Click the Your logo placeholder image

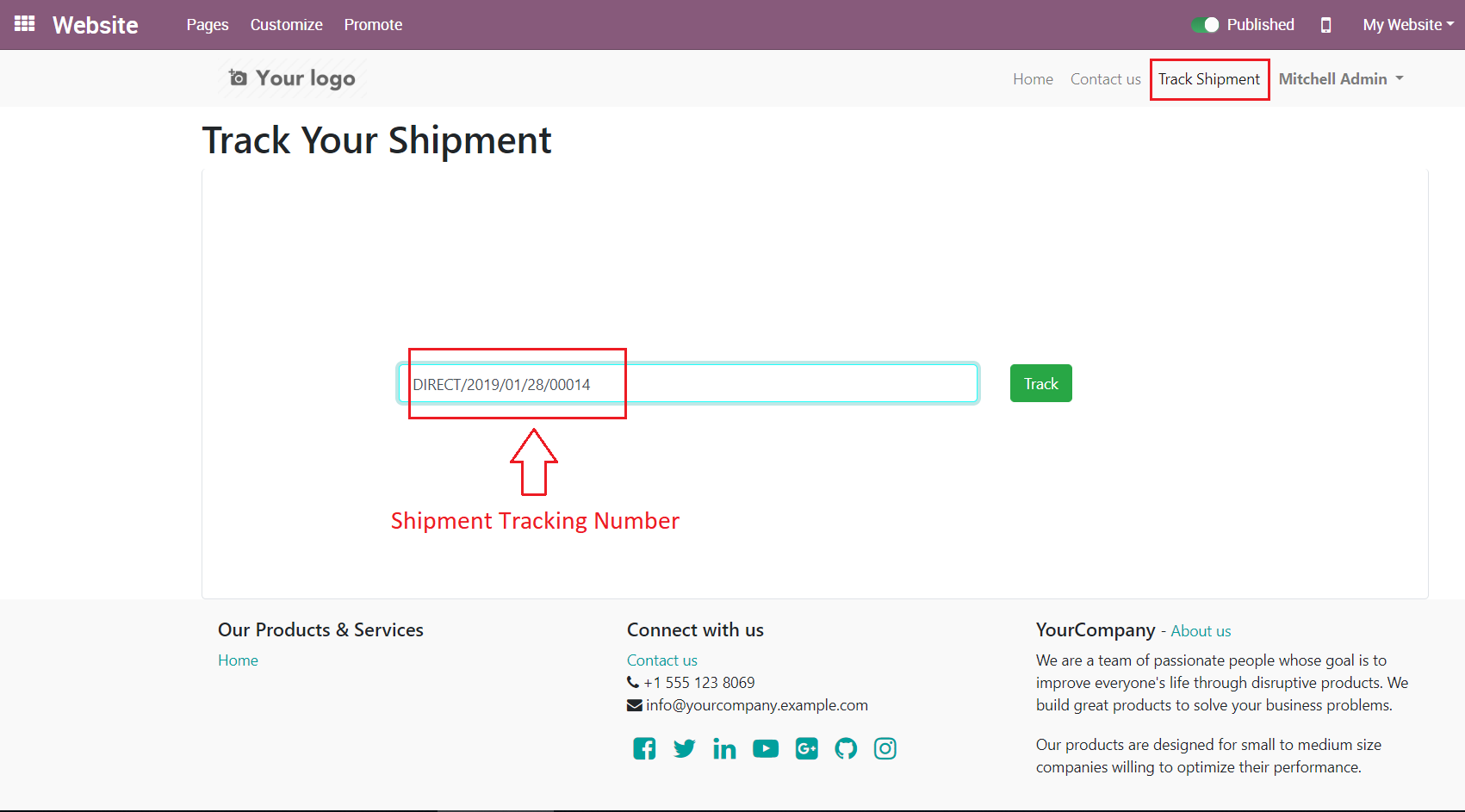point(292,78)
